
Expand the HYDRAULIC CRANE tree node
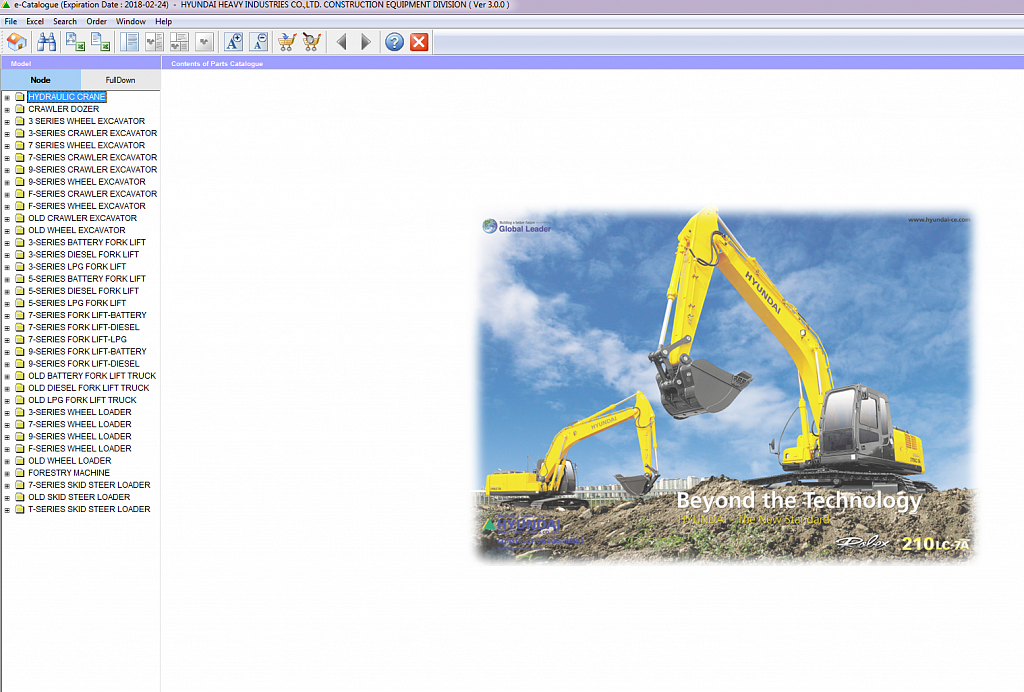point(7,98)
